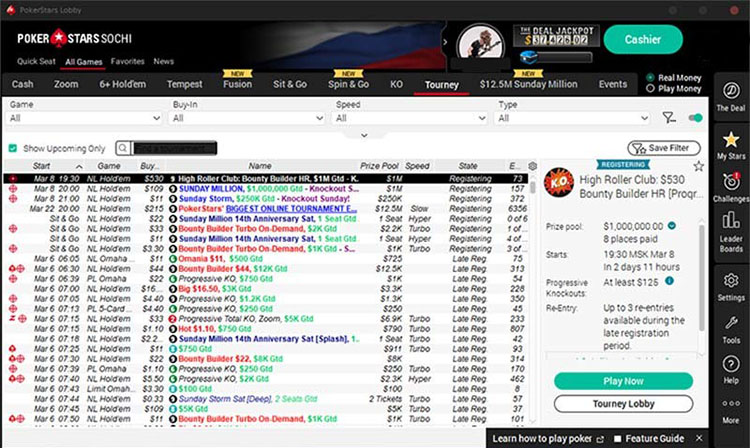Click the filter funnel icon

[x=670, y=118]
